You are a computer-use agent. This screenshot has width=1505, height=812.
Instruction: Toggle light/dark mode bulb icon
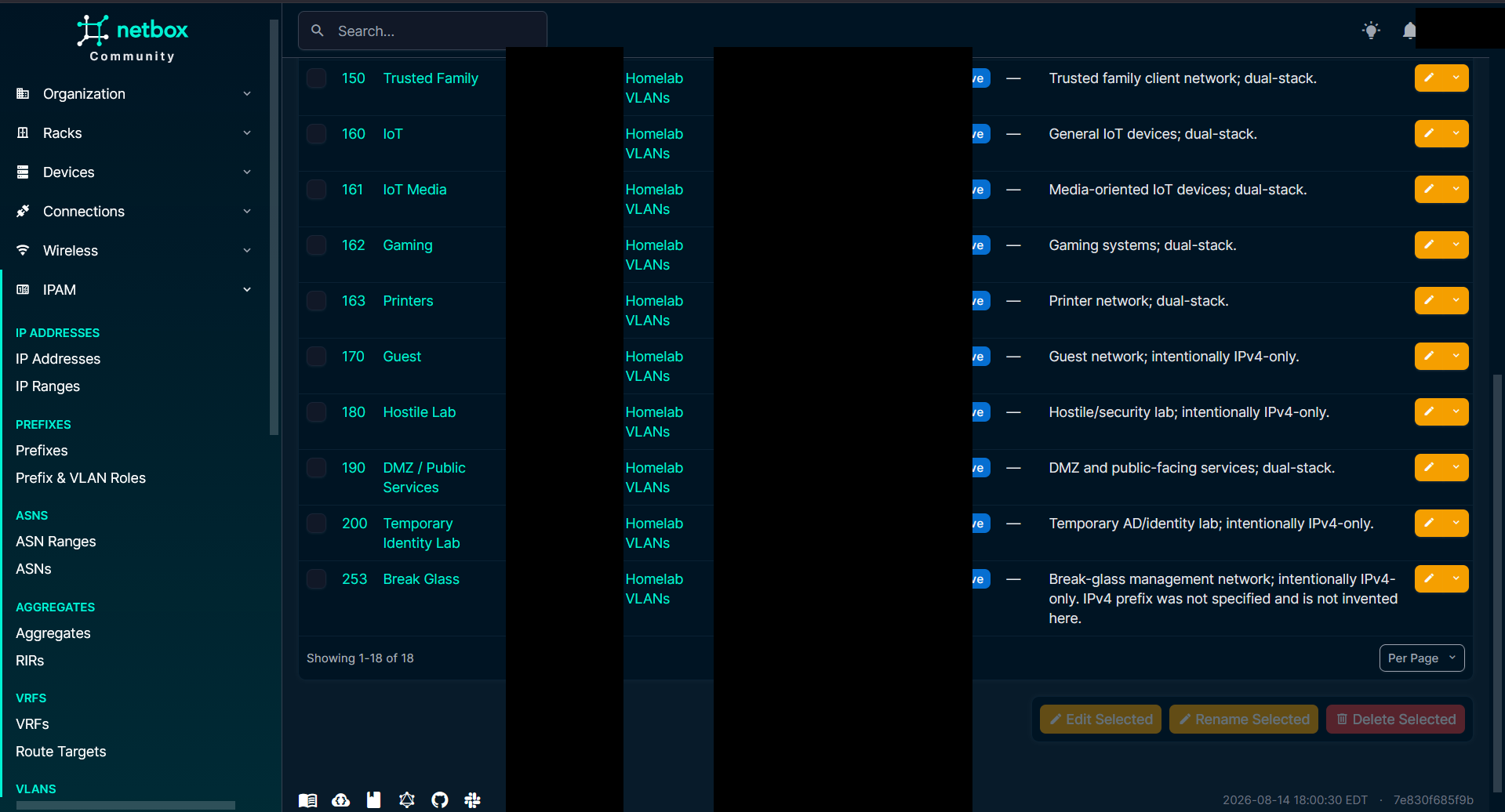point(1371,31)
